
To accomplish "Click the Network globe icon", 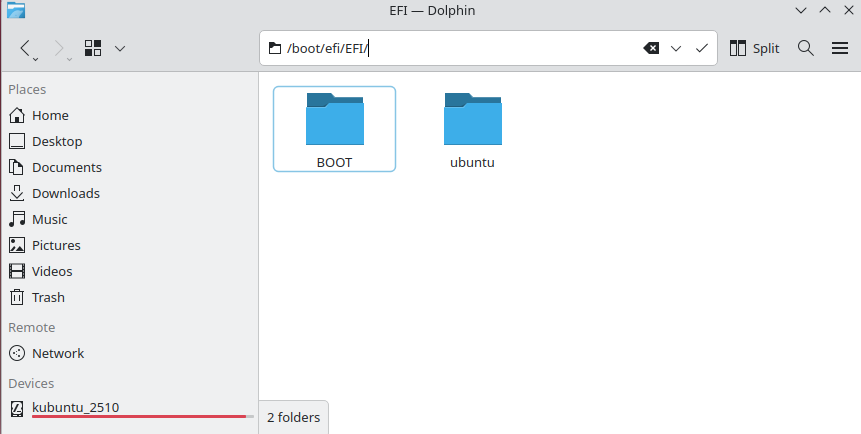I will pos(17,353).
